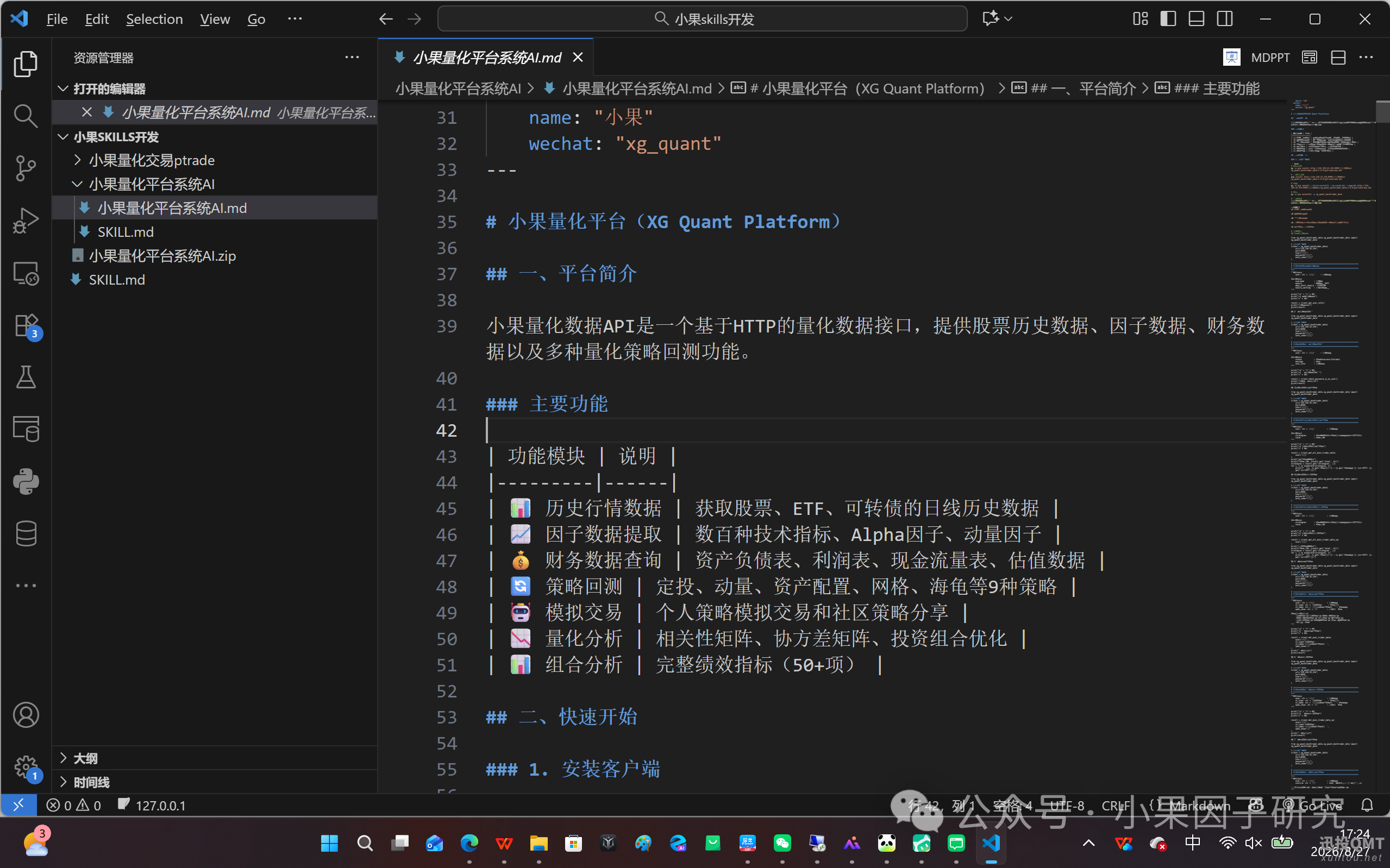Navigate back with the left arrow
Viewport: 1390px width, 868px height.
tap(386, 19)
